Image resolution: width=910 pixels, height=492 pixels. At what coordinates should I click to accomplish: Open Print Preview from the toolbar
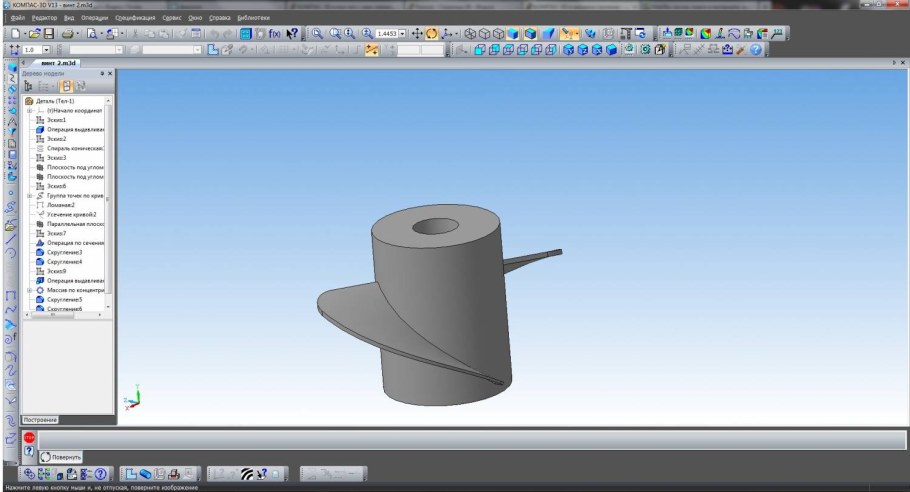(x=92, y=34)
